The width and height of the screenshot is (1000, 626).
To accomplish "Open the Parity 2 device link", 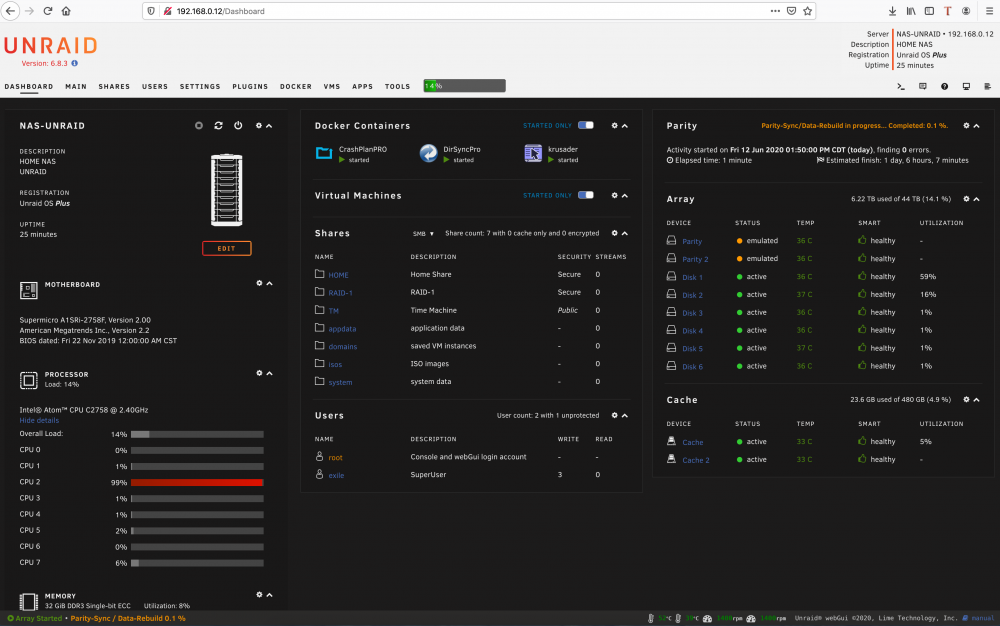I will coord(695,259).
